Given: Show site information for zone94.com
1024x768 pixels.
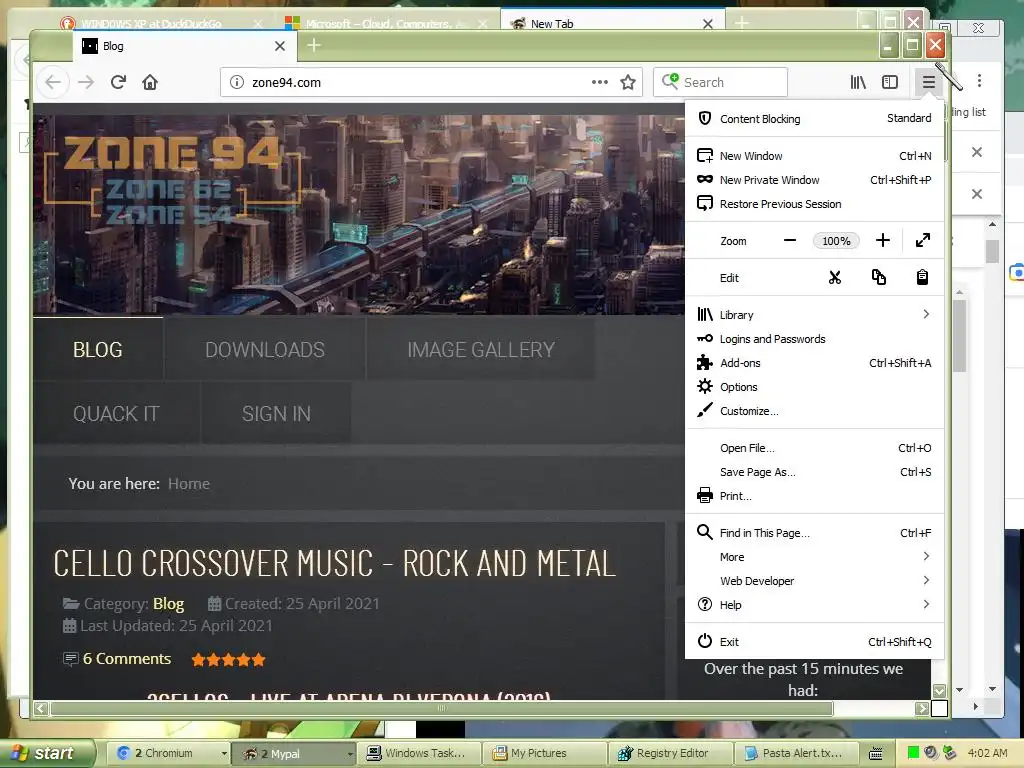Looking at the screenshot, I should (237, 82).
